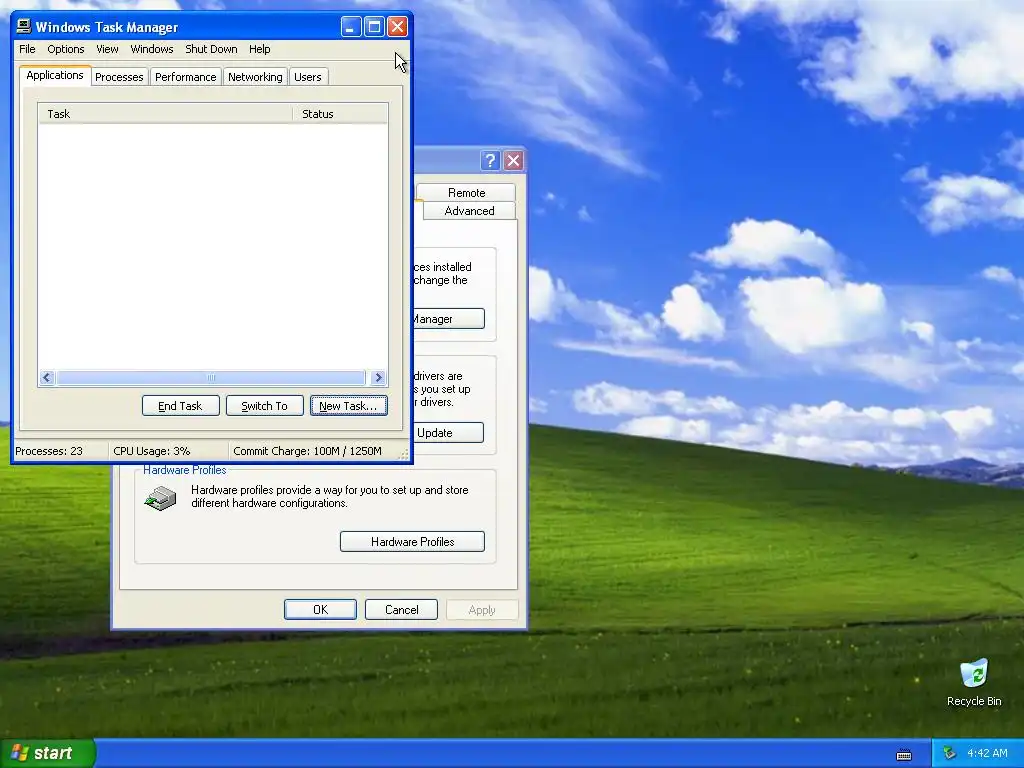Screen dimensions: 1024x768
Task: Select the Remote tab in System Properties
Action: tap(466, 193)
